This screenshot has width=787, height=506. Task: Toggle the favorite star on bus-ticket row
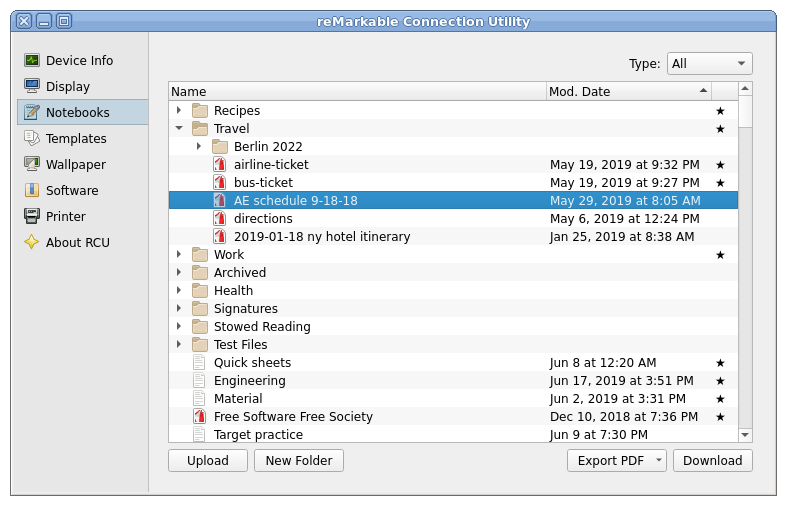(720, 183)
